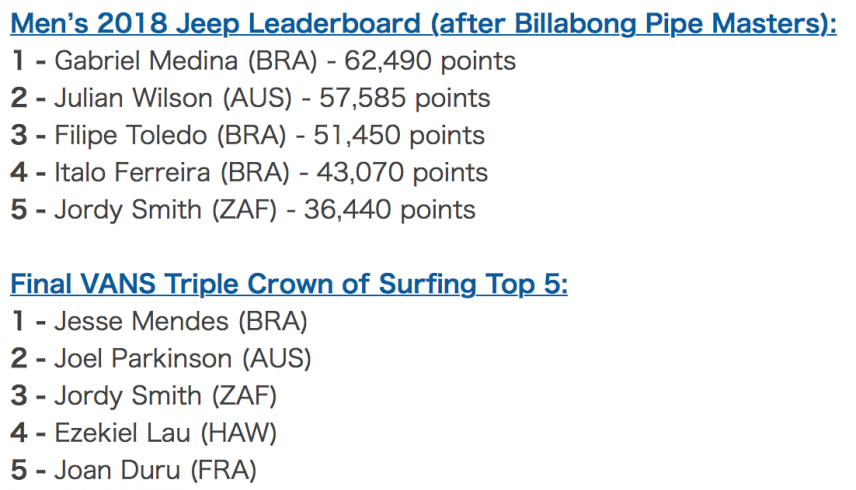
Task: Click the 62,490 points value
Action: click(430, 61)
